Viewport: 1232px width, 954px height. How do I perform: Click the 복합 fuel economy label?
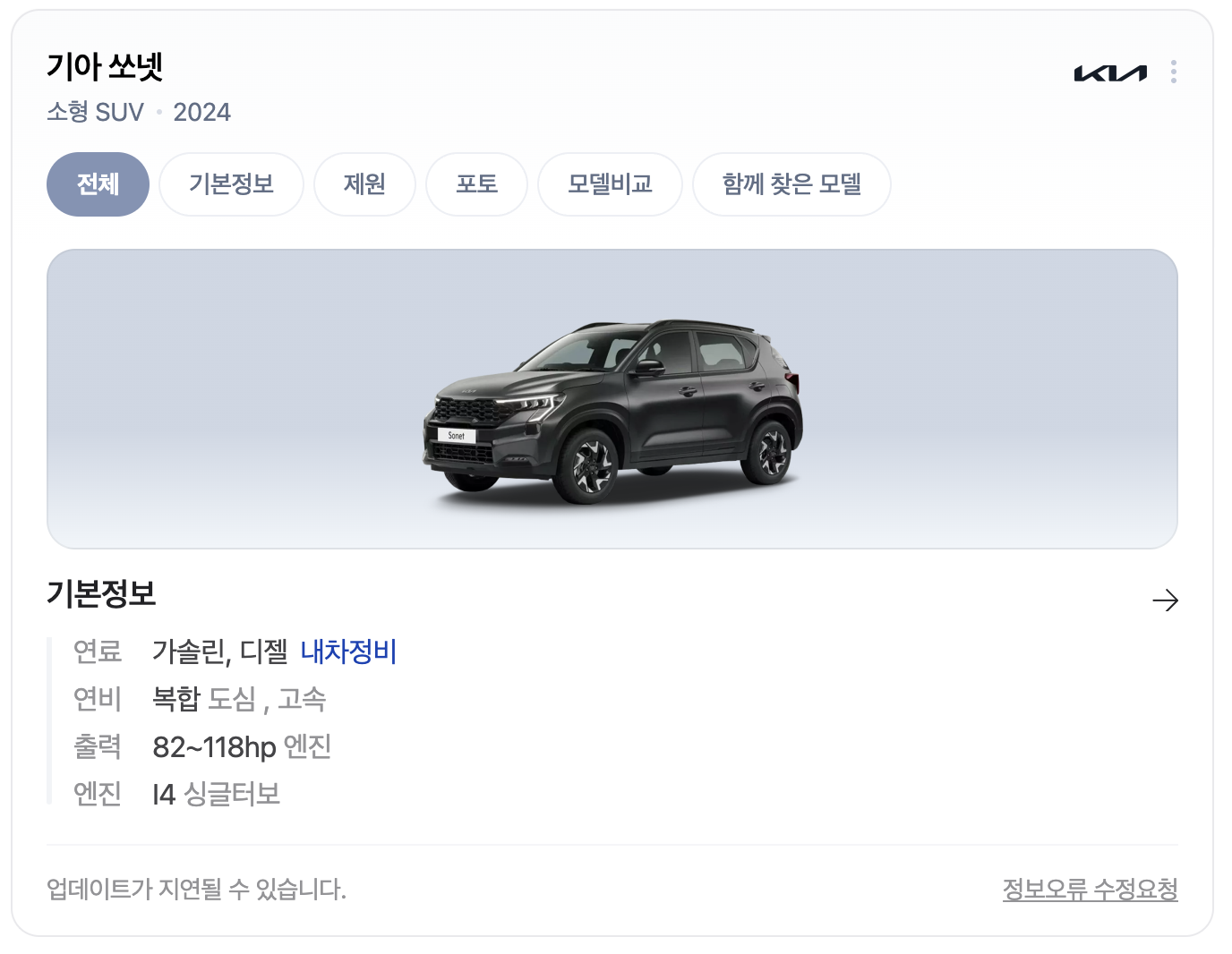coord(176,699)
